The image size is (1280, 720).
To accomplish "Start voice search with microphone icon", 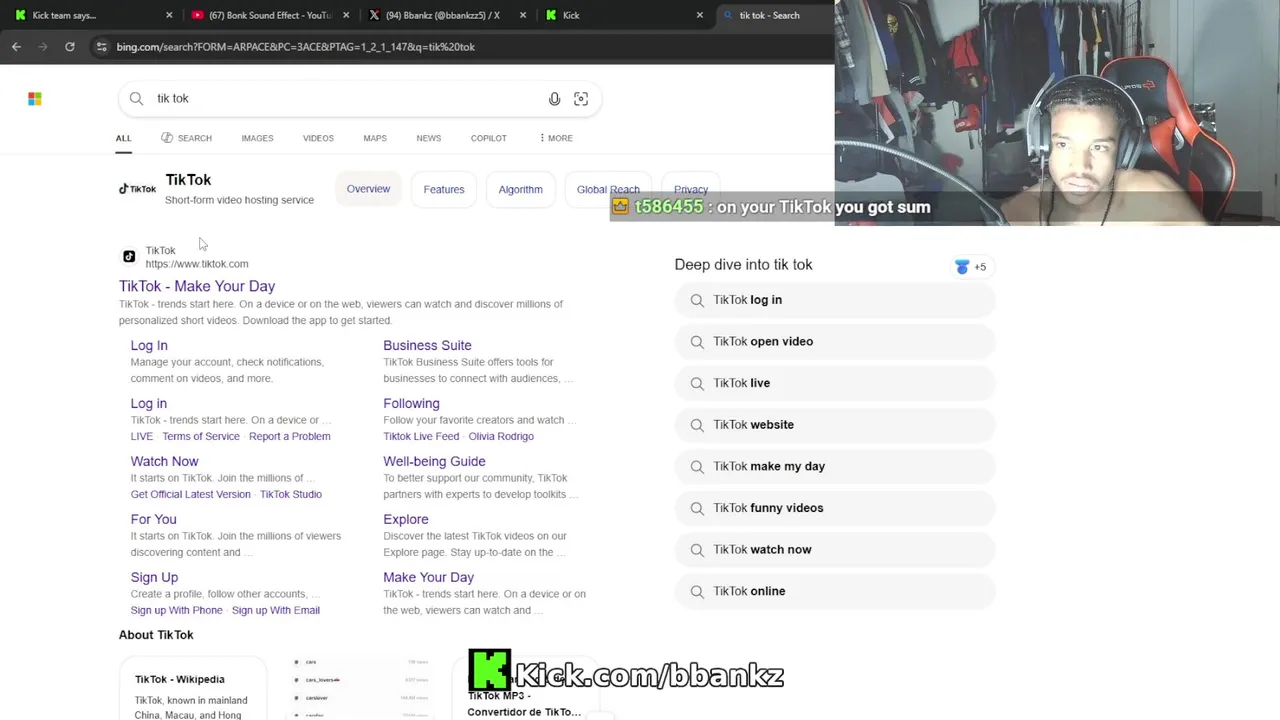I will point(554,98).
